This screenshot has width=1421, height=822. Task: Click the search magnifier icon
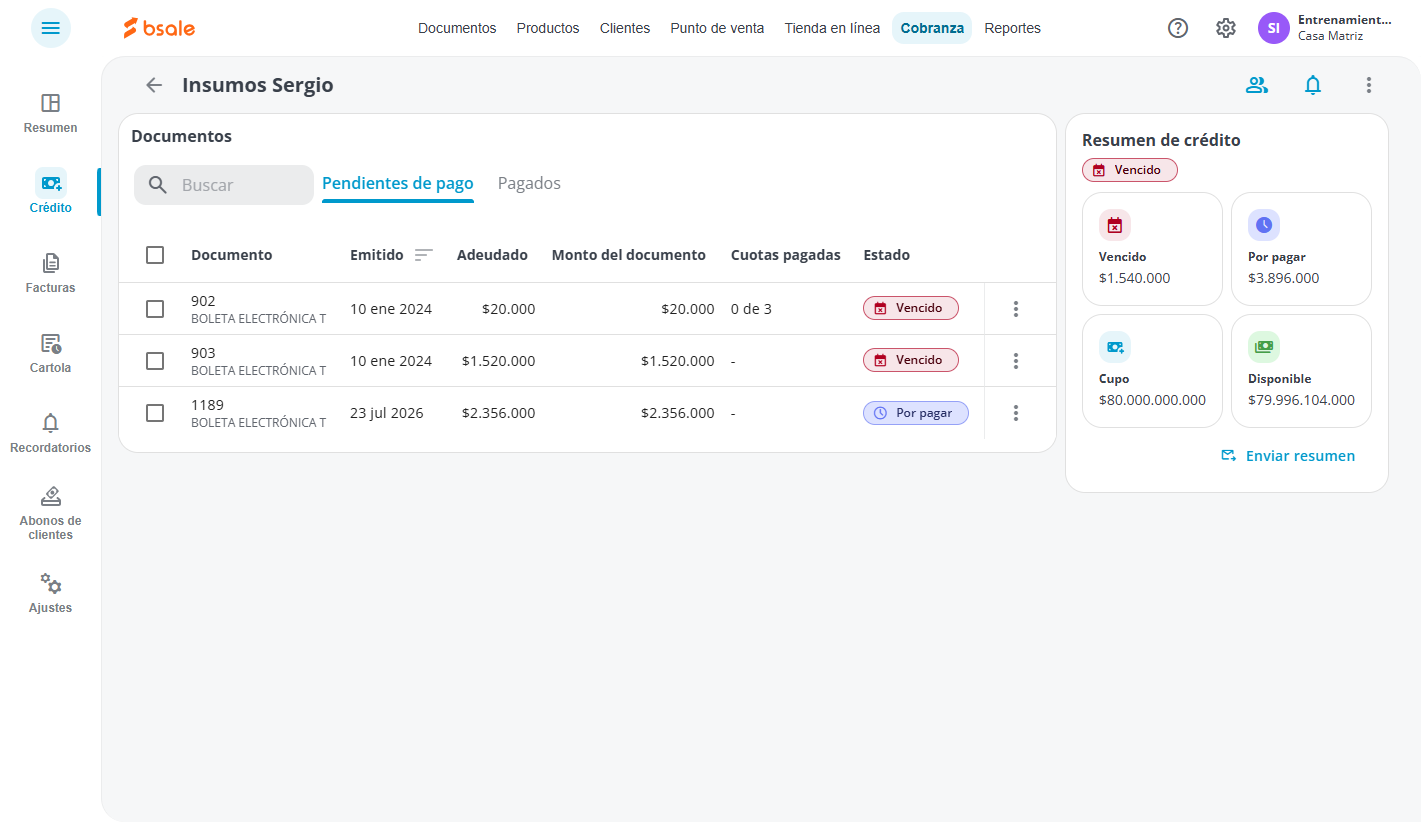tap(158, 185)
